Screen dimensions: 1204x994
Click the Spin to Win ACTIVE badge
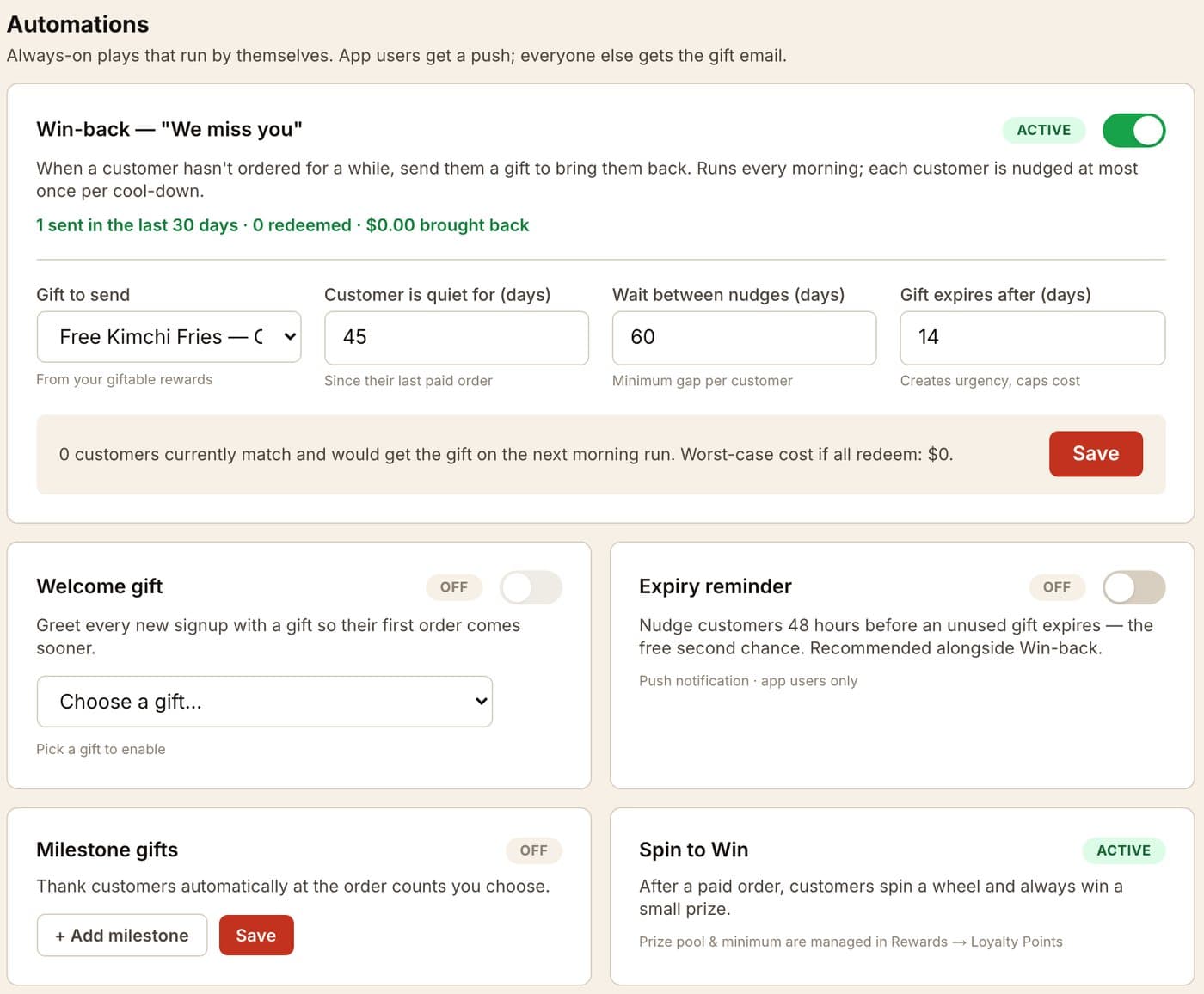(x=1123, y=850)
